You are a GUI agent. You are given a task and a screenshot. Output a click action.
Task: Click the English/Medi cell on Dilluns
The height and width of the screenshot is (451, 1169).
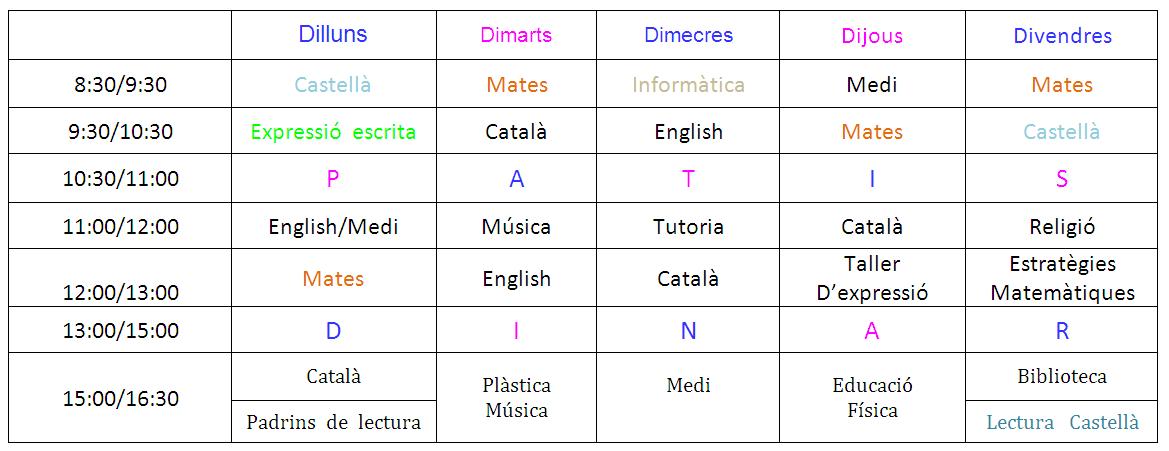pyautogui.click(x=333, y=227)
